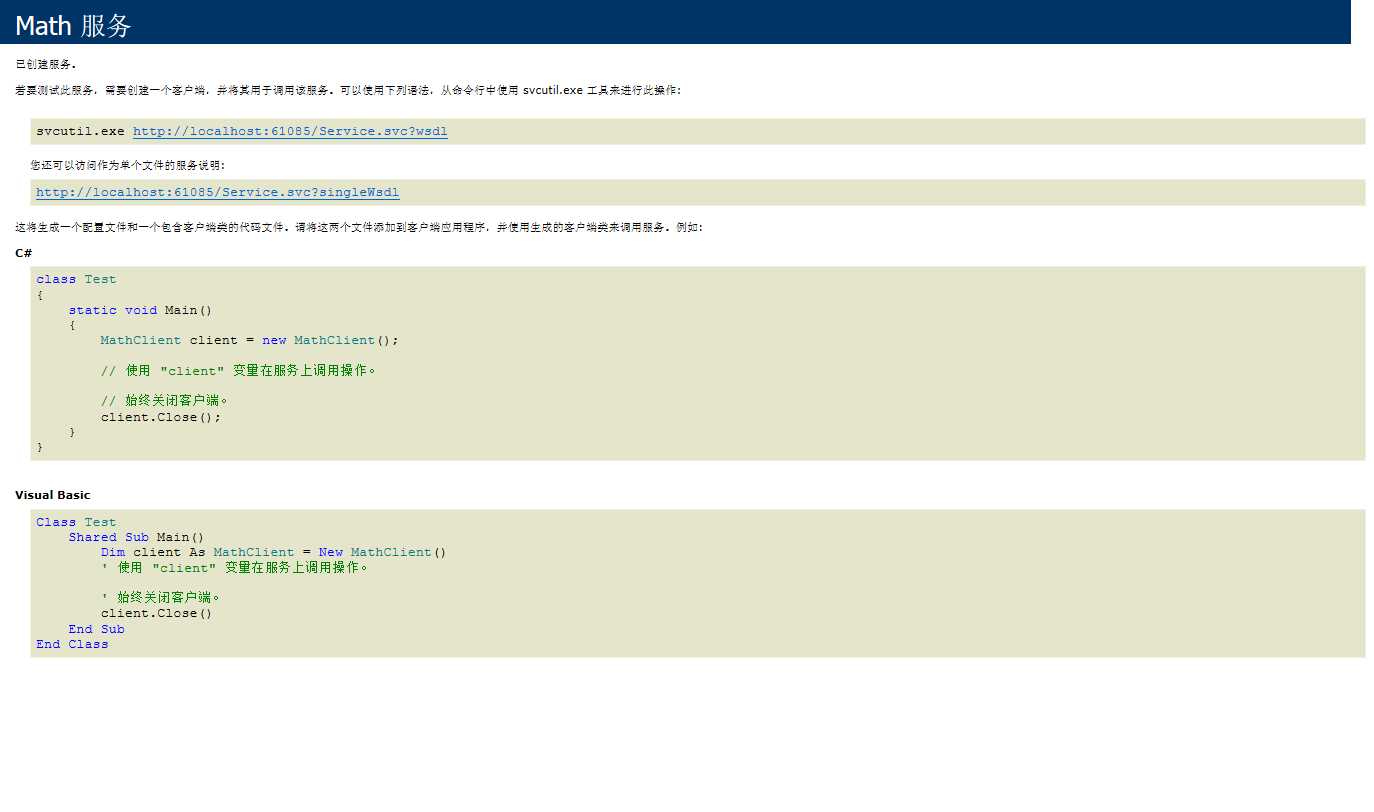Open the Service.svc?wsdl link

pos(290,131)
